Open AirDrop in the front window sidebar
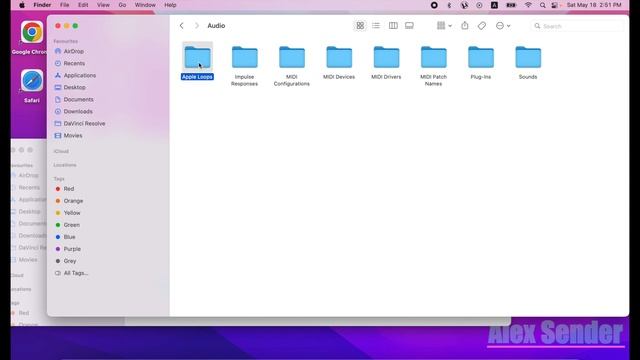Image resolution: width=640 pixels, height=360 pixels. coord(73,51)
